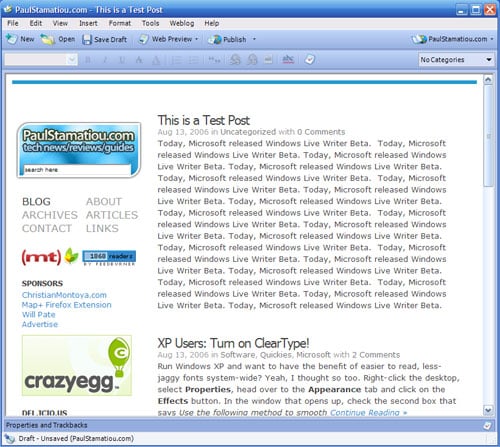
Task: Click the PaulStamatiou.com site logo banner
Action: click(79, 150)
